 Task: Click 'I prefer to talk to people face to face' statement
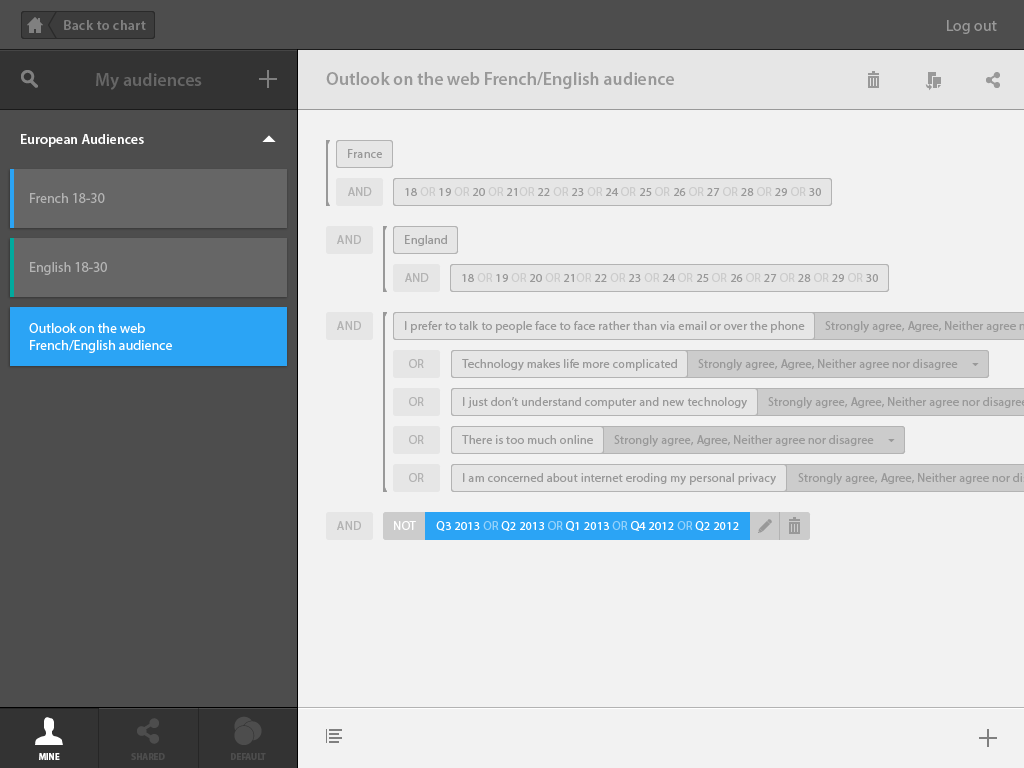point(604,326)
